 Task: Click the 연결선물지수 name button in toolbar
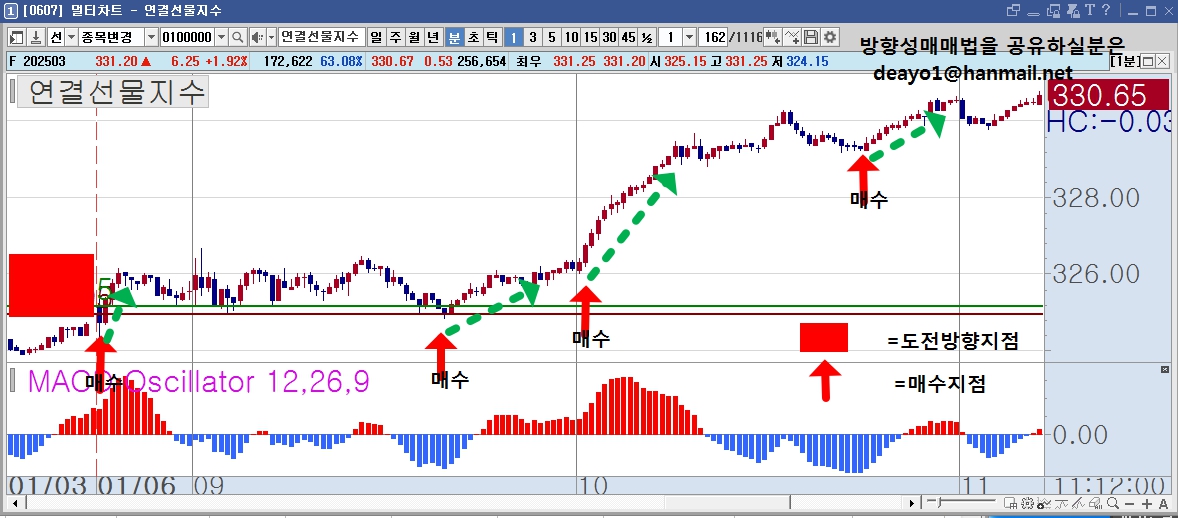[322, 37]
